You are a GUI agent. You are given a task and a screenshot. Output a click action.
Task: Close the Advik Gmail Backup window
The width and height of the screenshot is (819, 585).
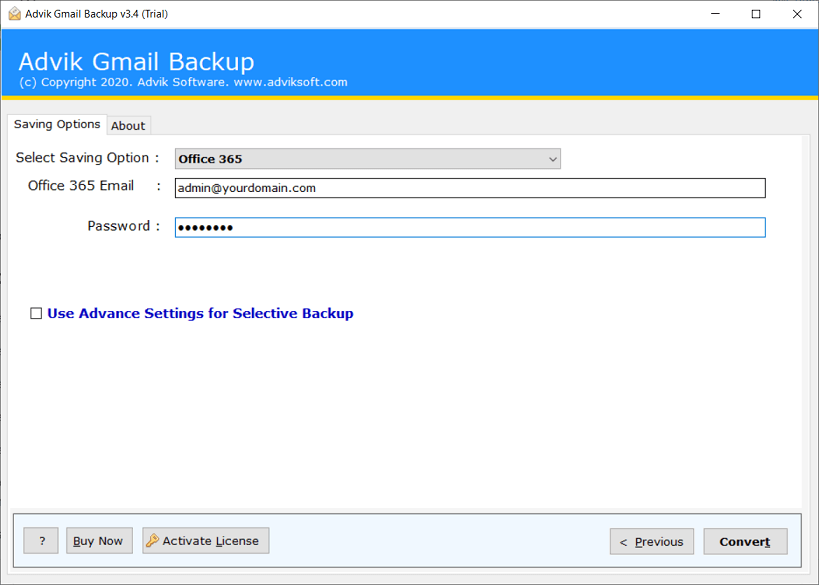pyautogui.click(x=797, y=14)
